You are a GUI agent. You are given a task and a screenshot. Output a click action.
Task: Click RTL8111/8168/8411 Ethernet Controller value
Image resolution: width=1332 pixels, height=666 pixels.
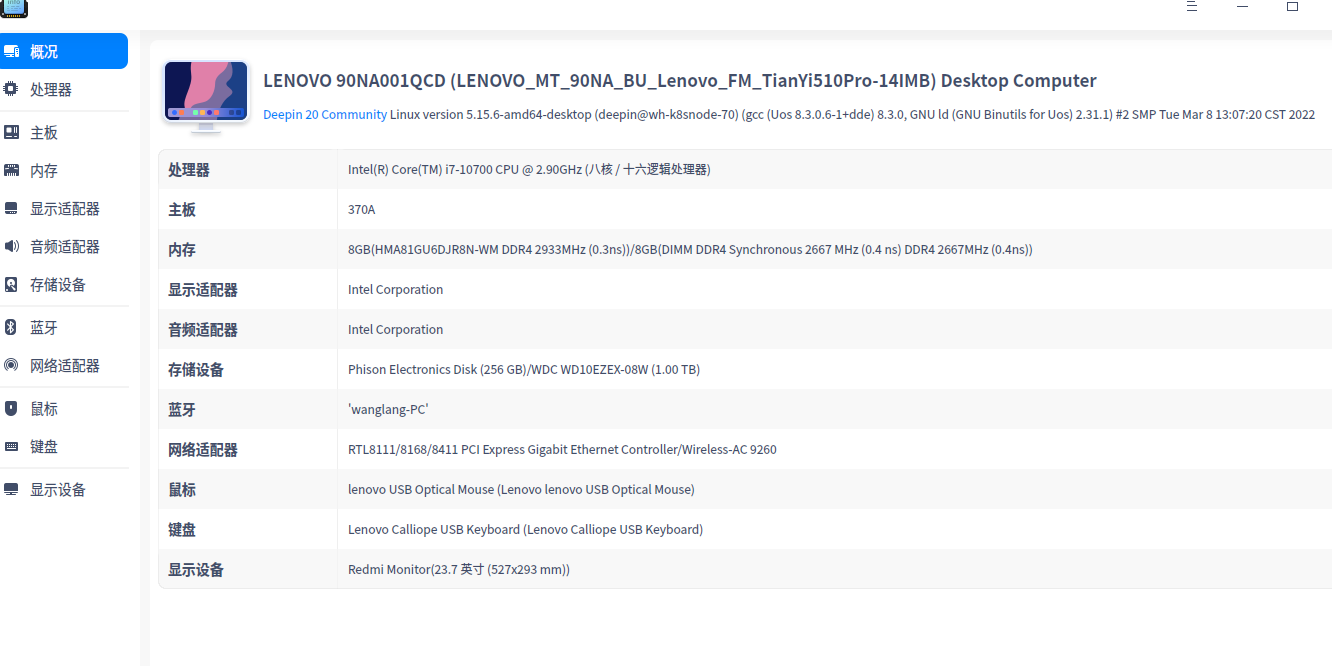tap(562, 450)
